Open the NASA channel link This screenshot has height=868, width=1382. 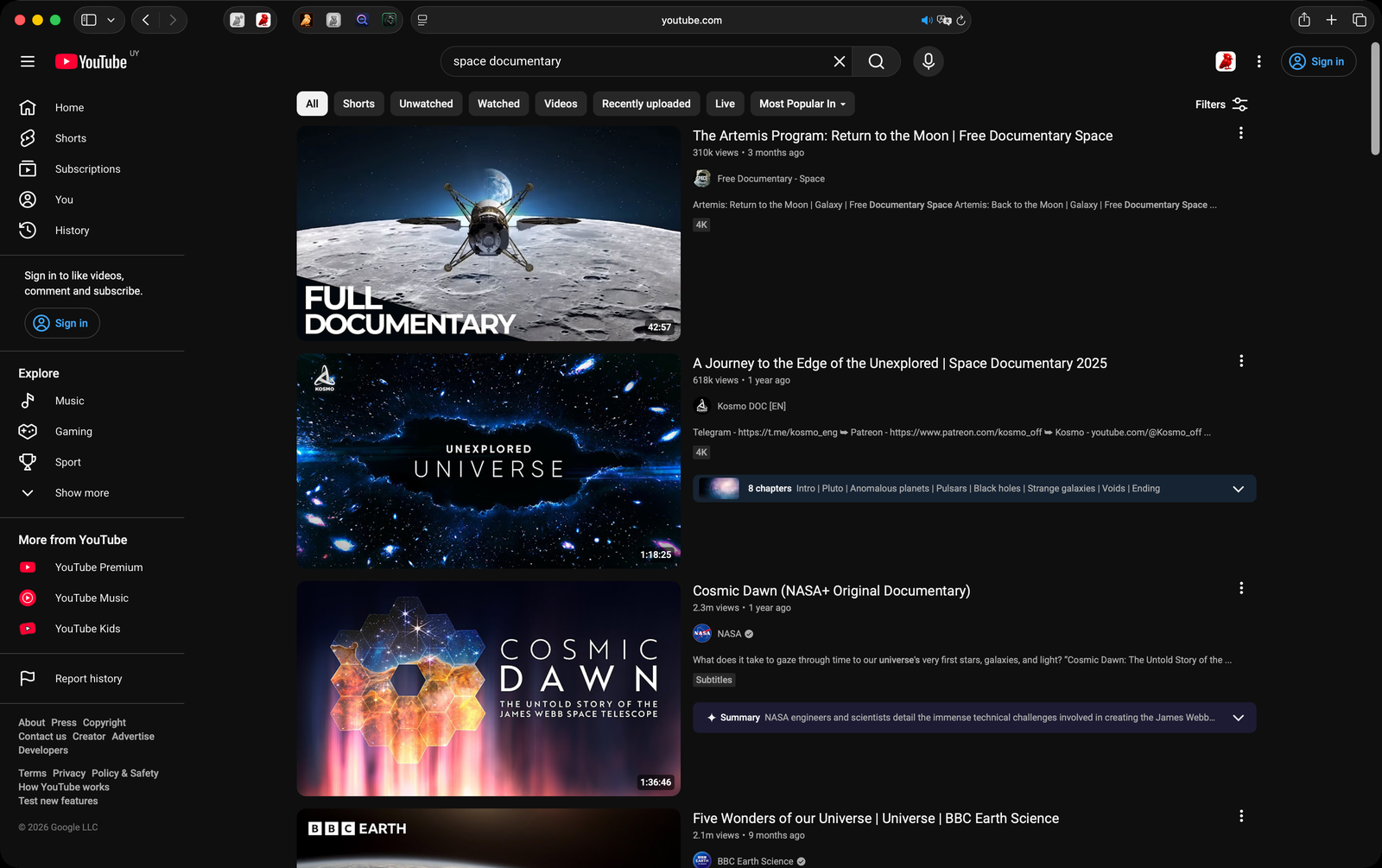click(729, 634)
